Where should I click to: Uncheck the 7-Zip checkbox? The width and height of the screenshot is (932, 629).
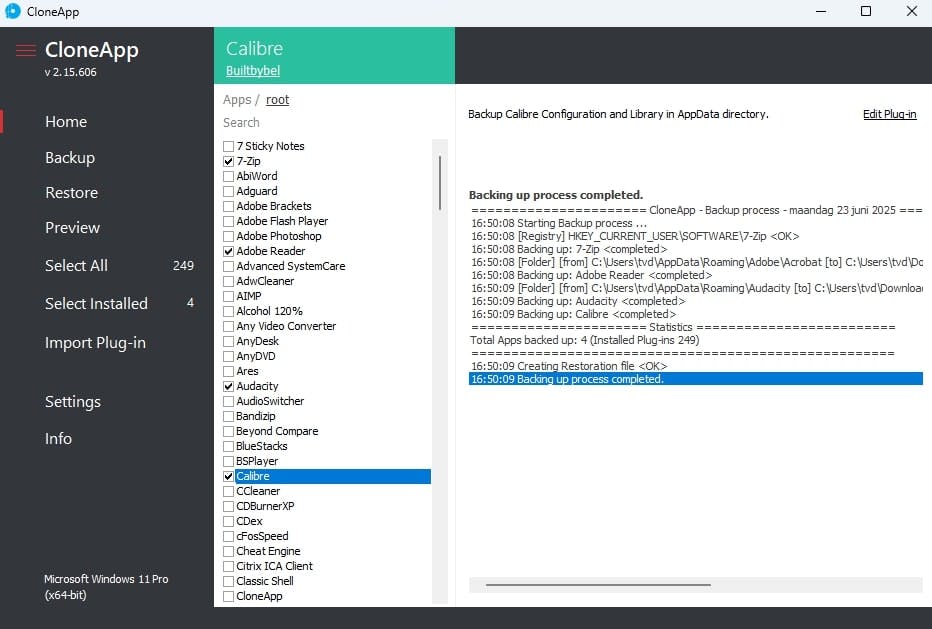click(x=228, y=161)
